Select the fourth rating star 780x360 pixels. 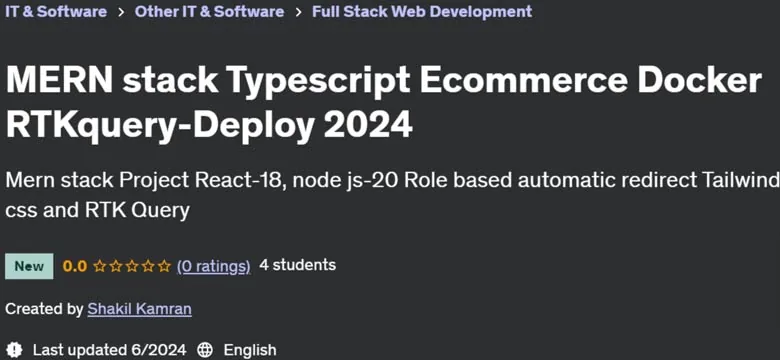coord(148,267)
